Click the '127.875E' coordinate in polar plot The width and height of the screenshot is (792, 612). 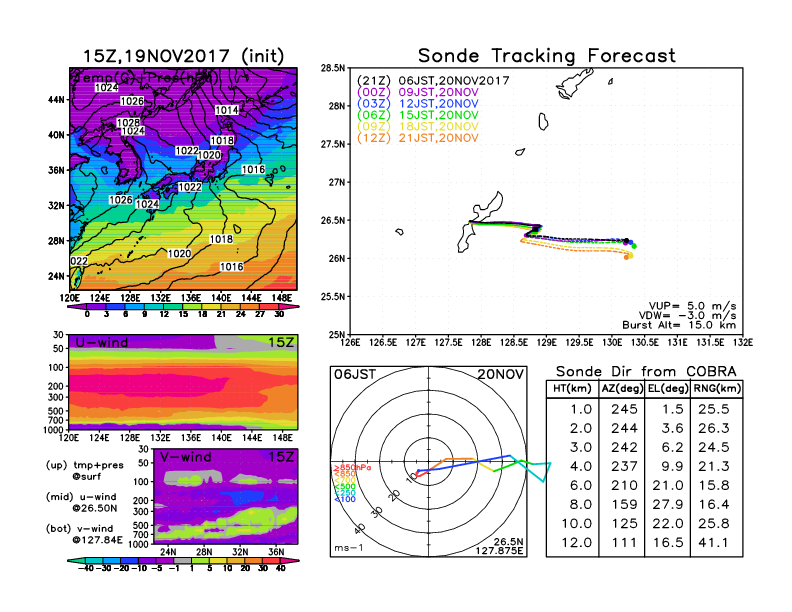499,551
